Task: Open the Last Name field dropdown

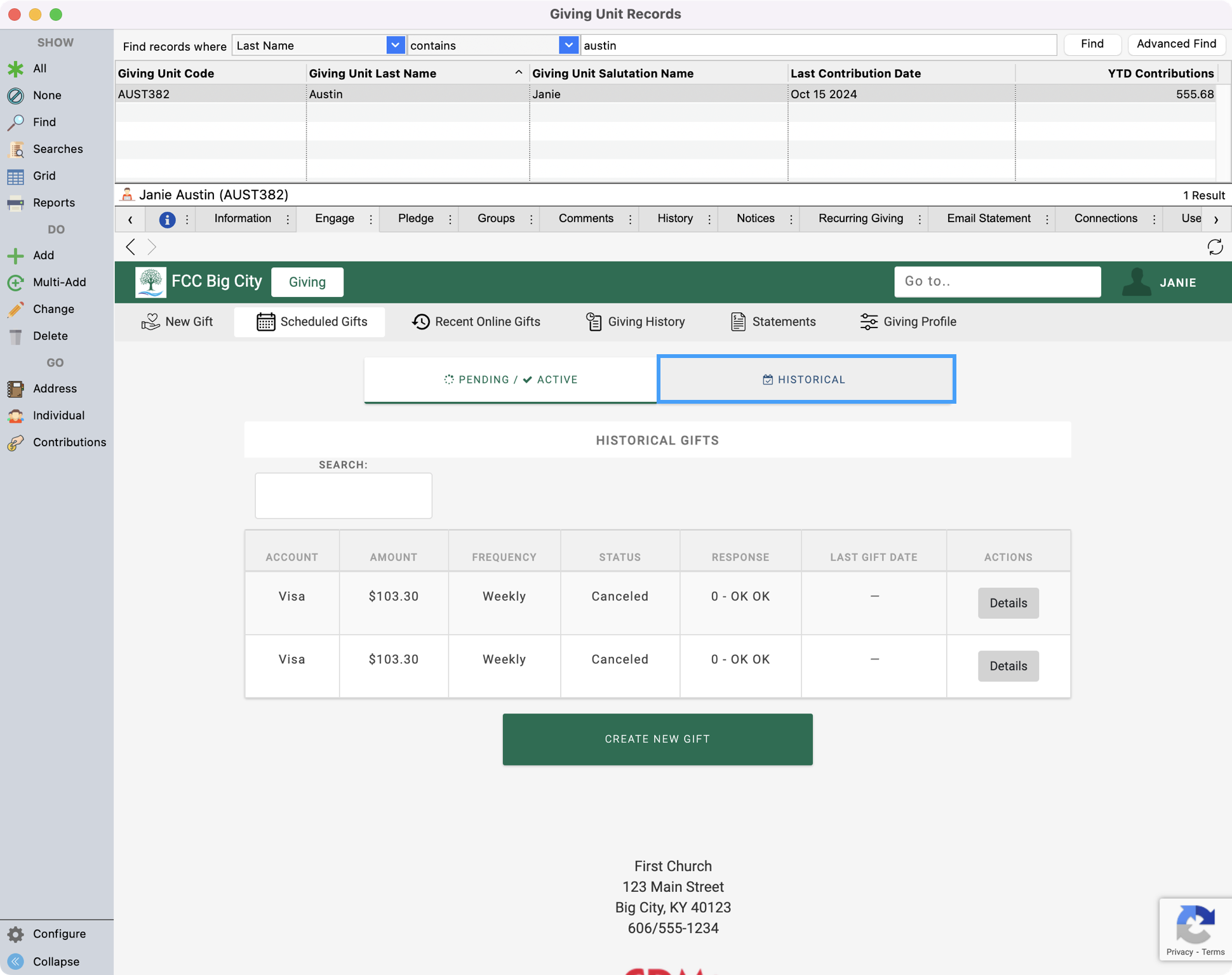Action: (x=395, y=45)
